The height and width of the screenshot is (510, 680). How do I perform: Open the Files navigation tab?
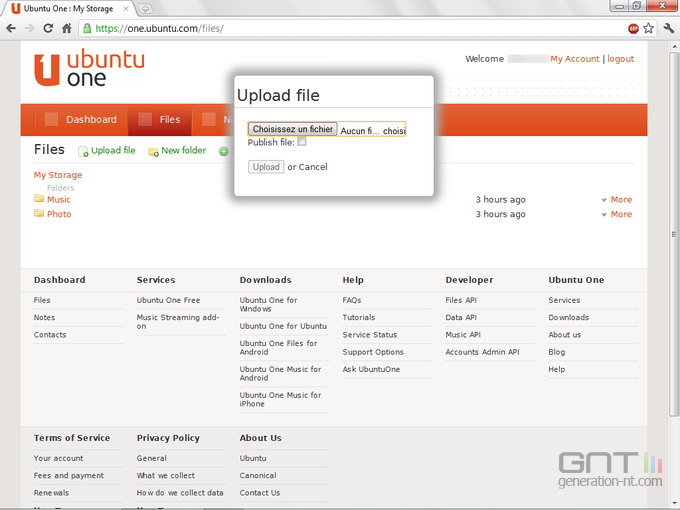[160, 119]
